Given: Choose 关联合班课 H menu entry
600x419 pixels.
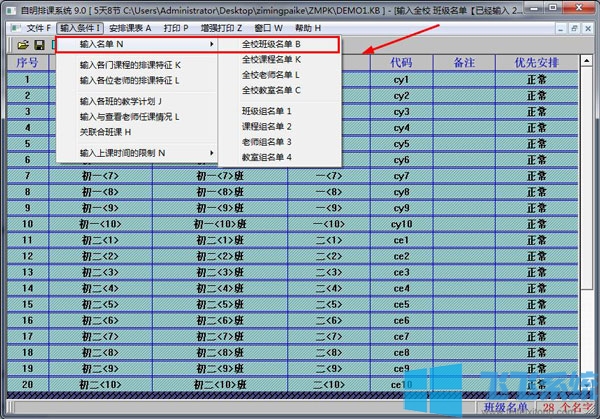Looking at the screenshot, I should click(x=137, y=132).
